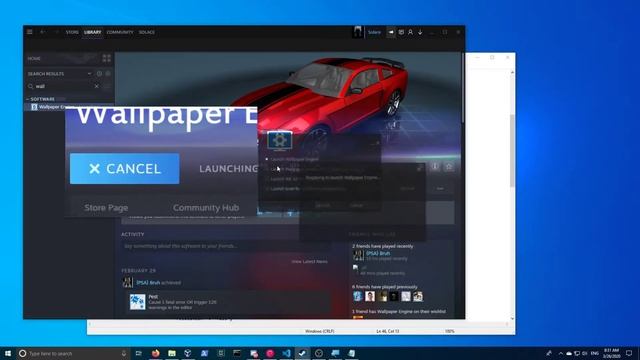Click the search field containing 'wall'
640x360 pixels.
click(x=63, y=86)
